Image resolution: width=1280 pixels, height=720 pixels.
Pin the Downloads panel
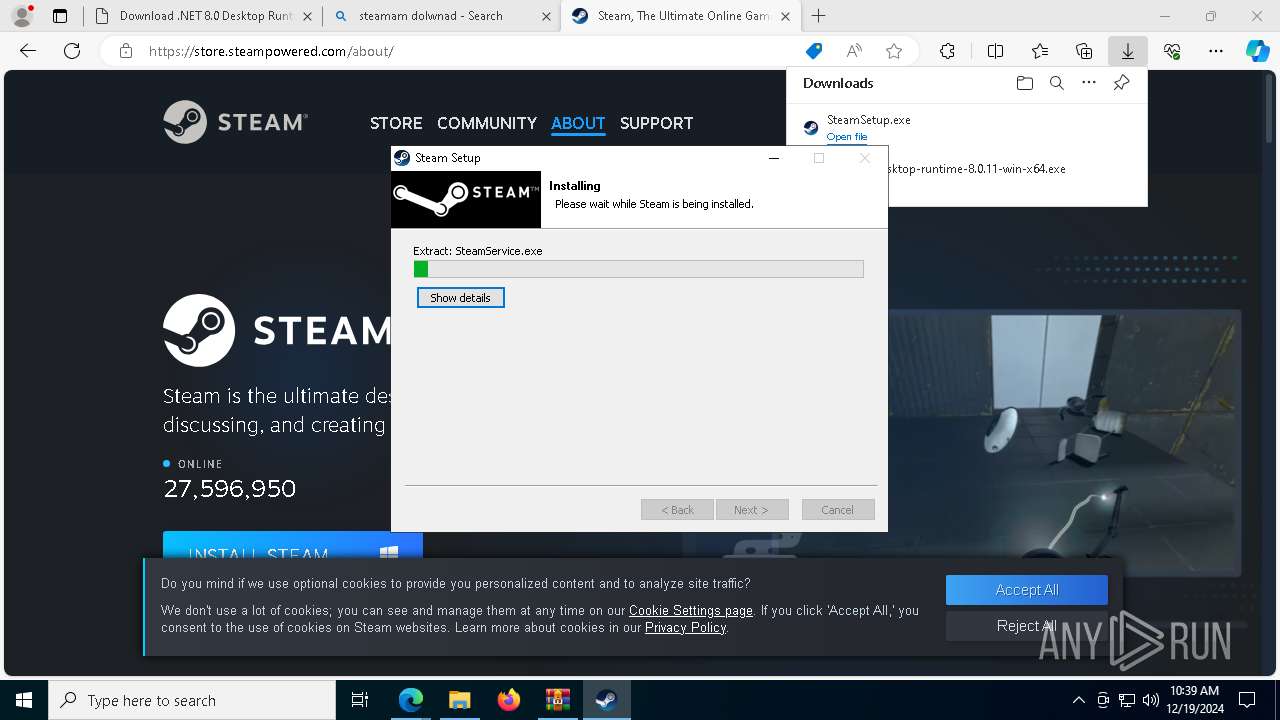(1121, 83)
